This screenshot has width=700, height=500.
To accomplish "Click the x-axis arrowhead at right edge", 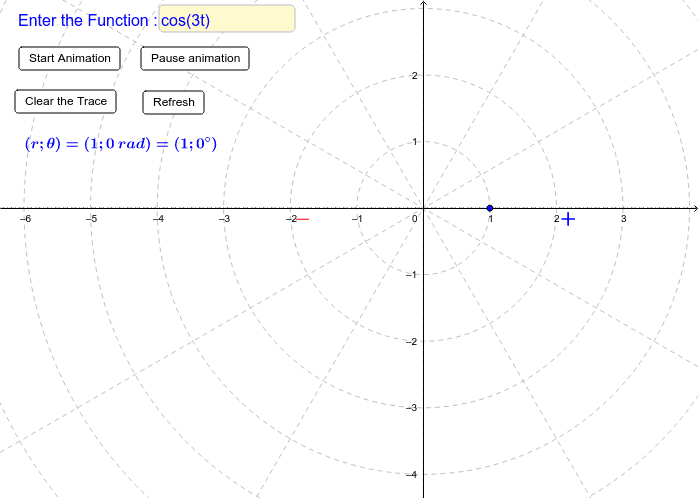I will (x=695, y=208).
